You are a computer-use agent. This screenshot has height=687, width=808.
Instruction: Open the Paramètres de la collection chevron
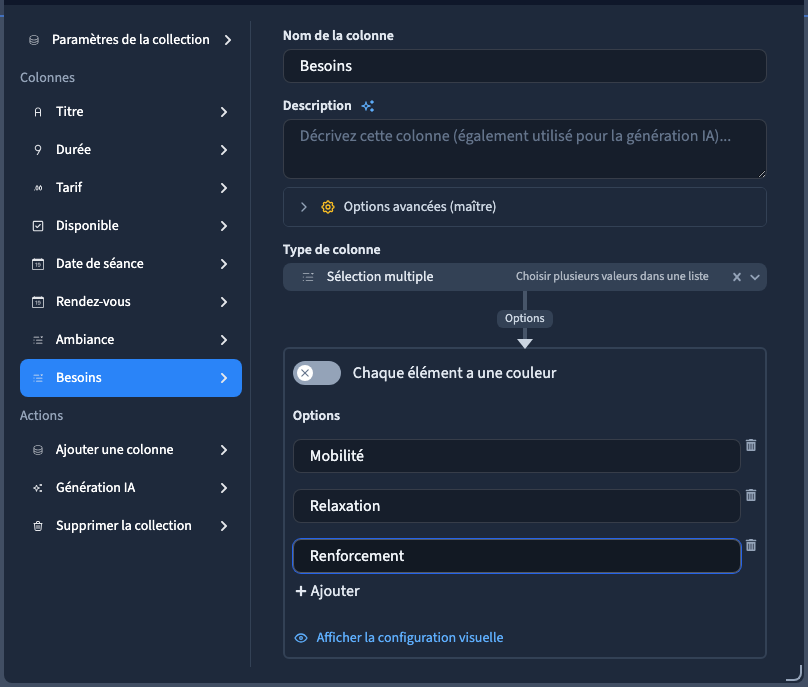pos(228,40)
